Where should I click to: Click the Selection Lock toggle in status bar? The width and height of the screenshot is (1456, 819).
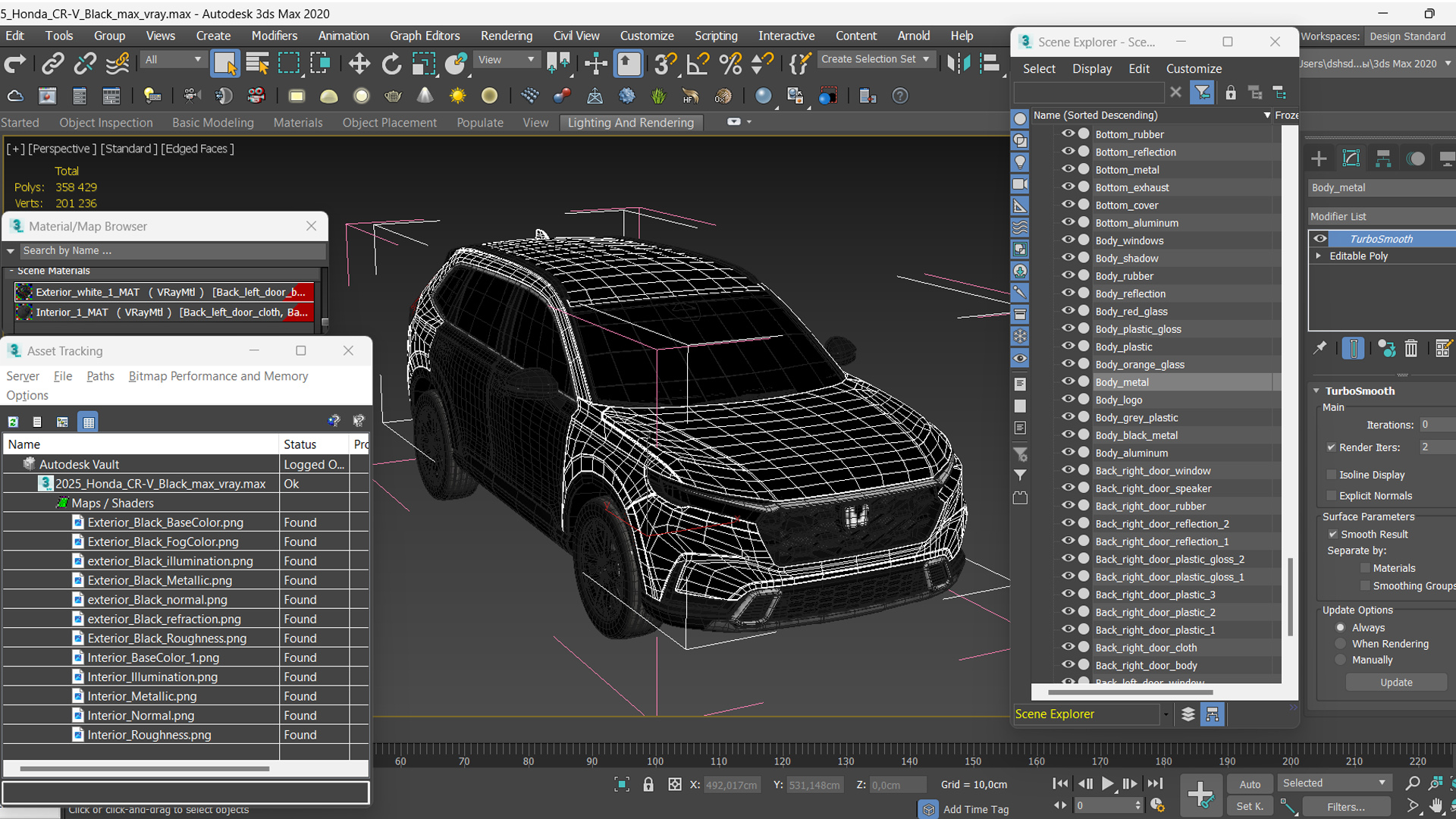click(648, 785)
